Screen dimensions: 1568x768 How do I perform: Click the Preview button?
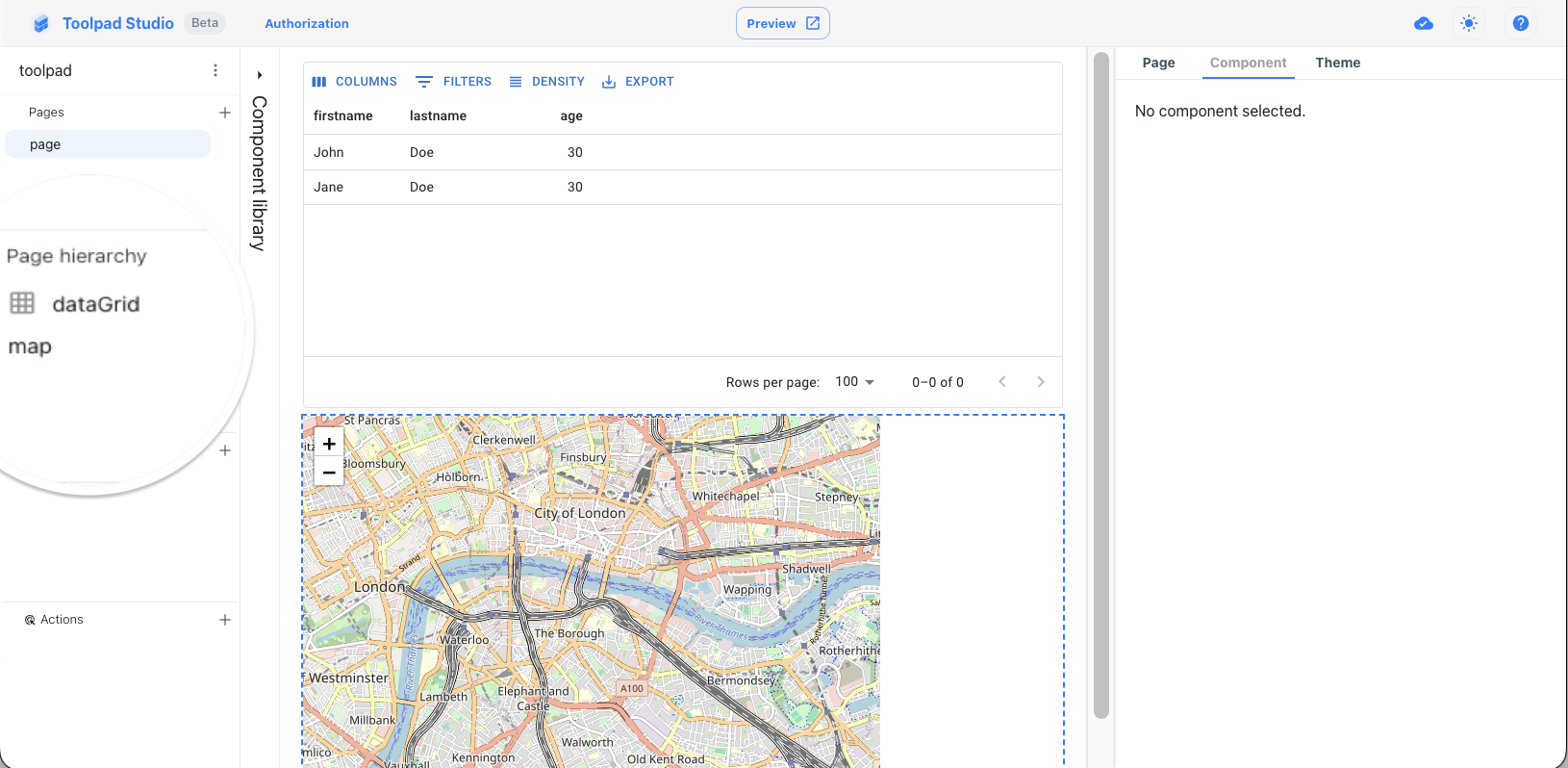coord(782,24)
